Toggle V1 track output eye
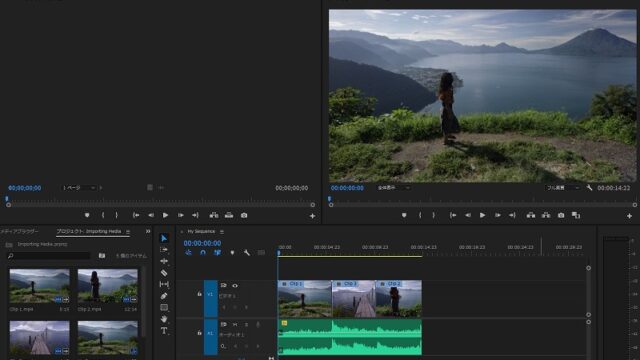The image size is (640, 360). tap(235, 286)
